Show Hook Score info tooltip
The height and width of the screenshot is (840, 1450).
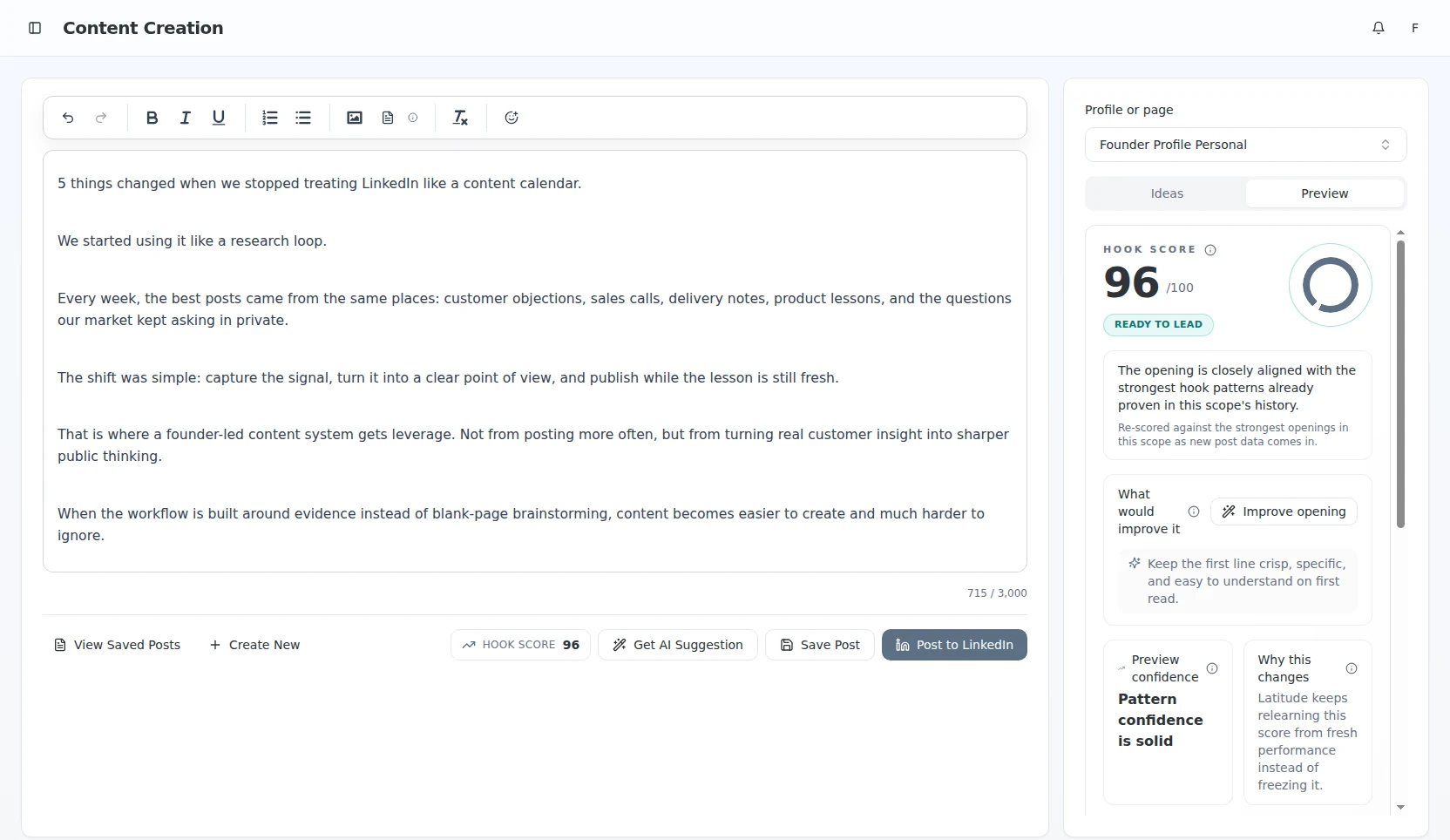1210,250
